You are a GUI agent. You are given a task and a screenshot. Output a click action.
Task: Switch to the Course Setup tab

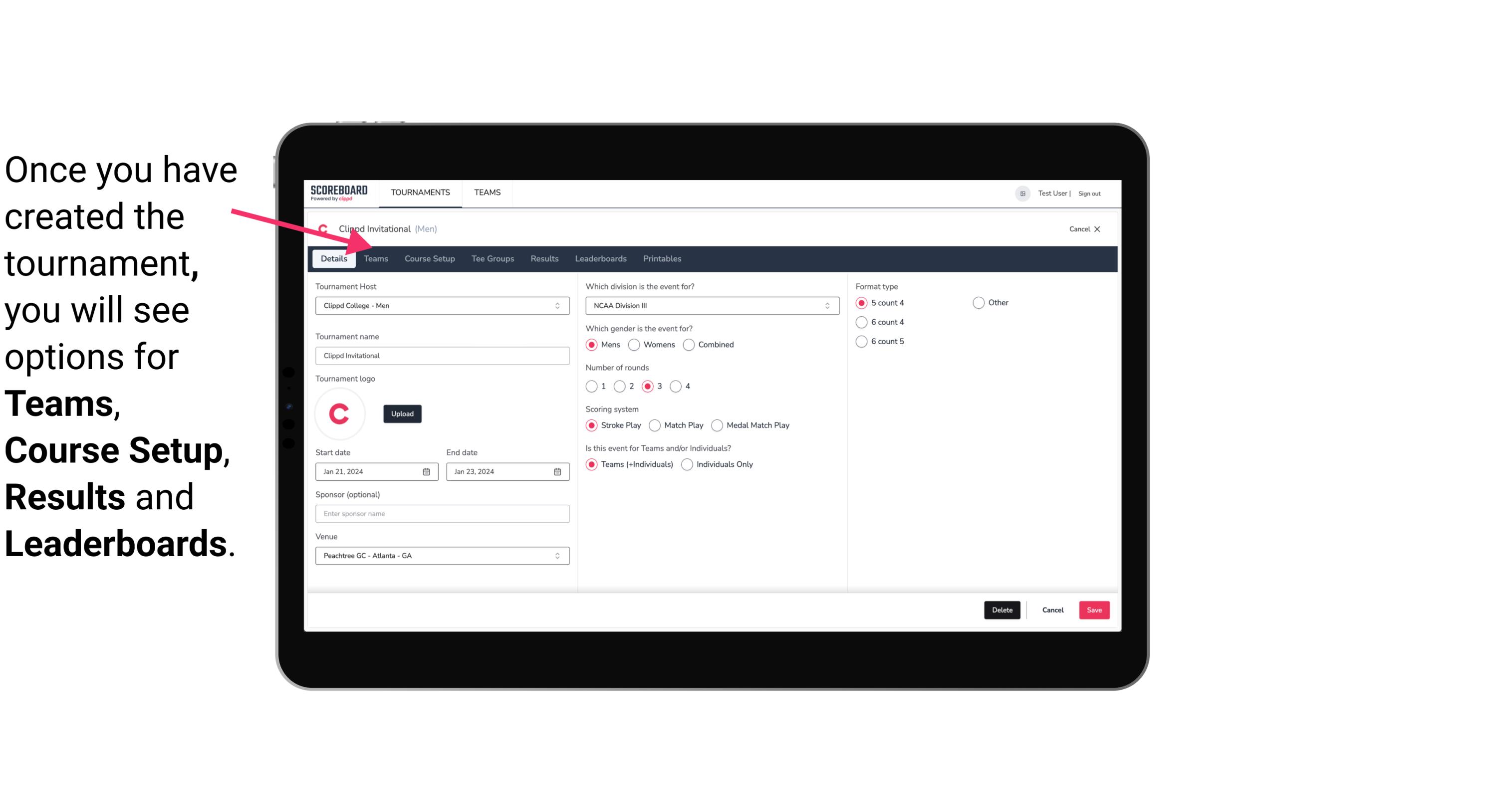pos(429,258)
